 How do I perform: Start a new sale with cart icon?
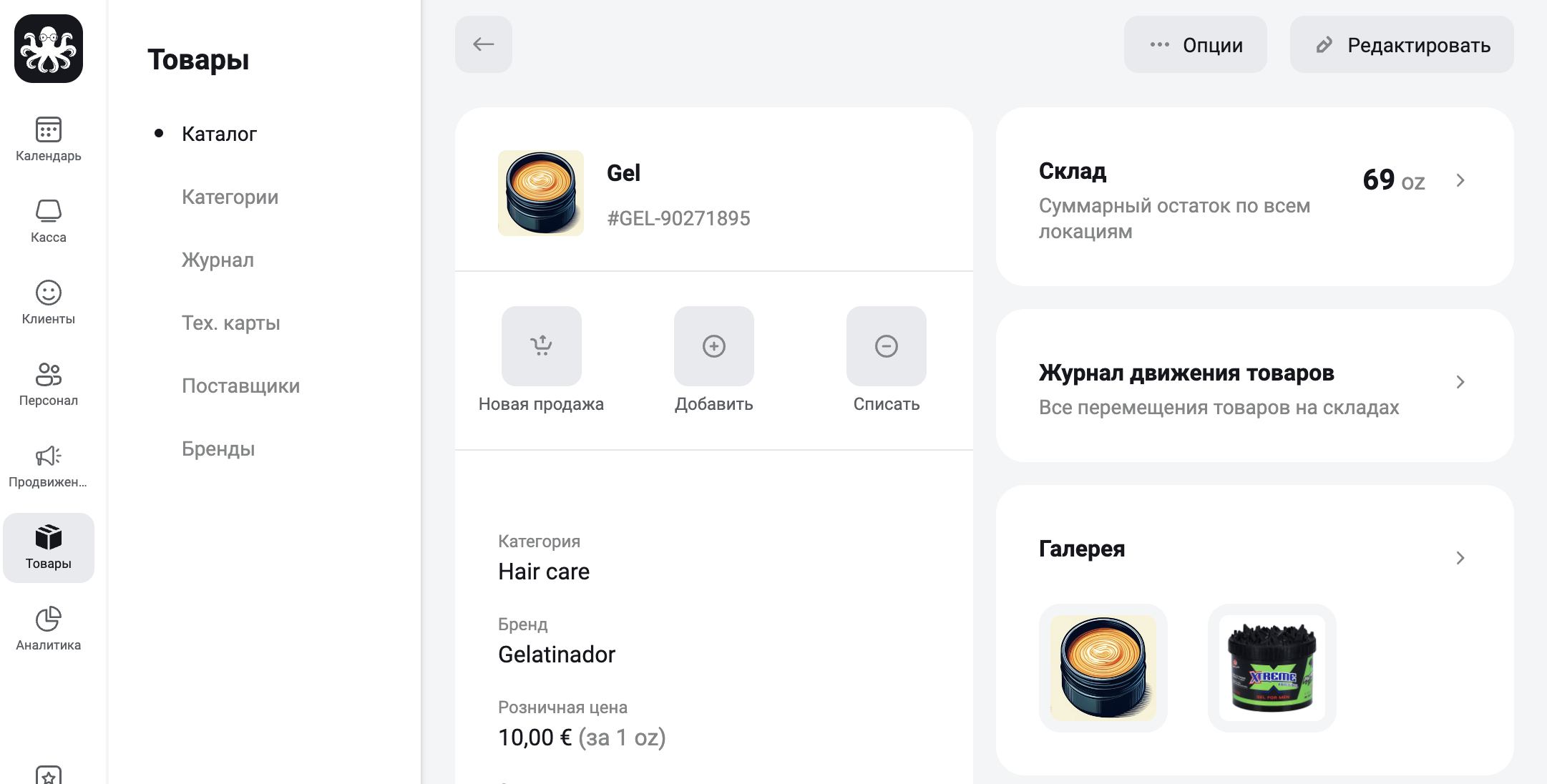[542, 346]
